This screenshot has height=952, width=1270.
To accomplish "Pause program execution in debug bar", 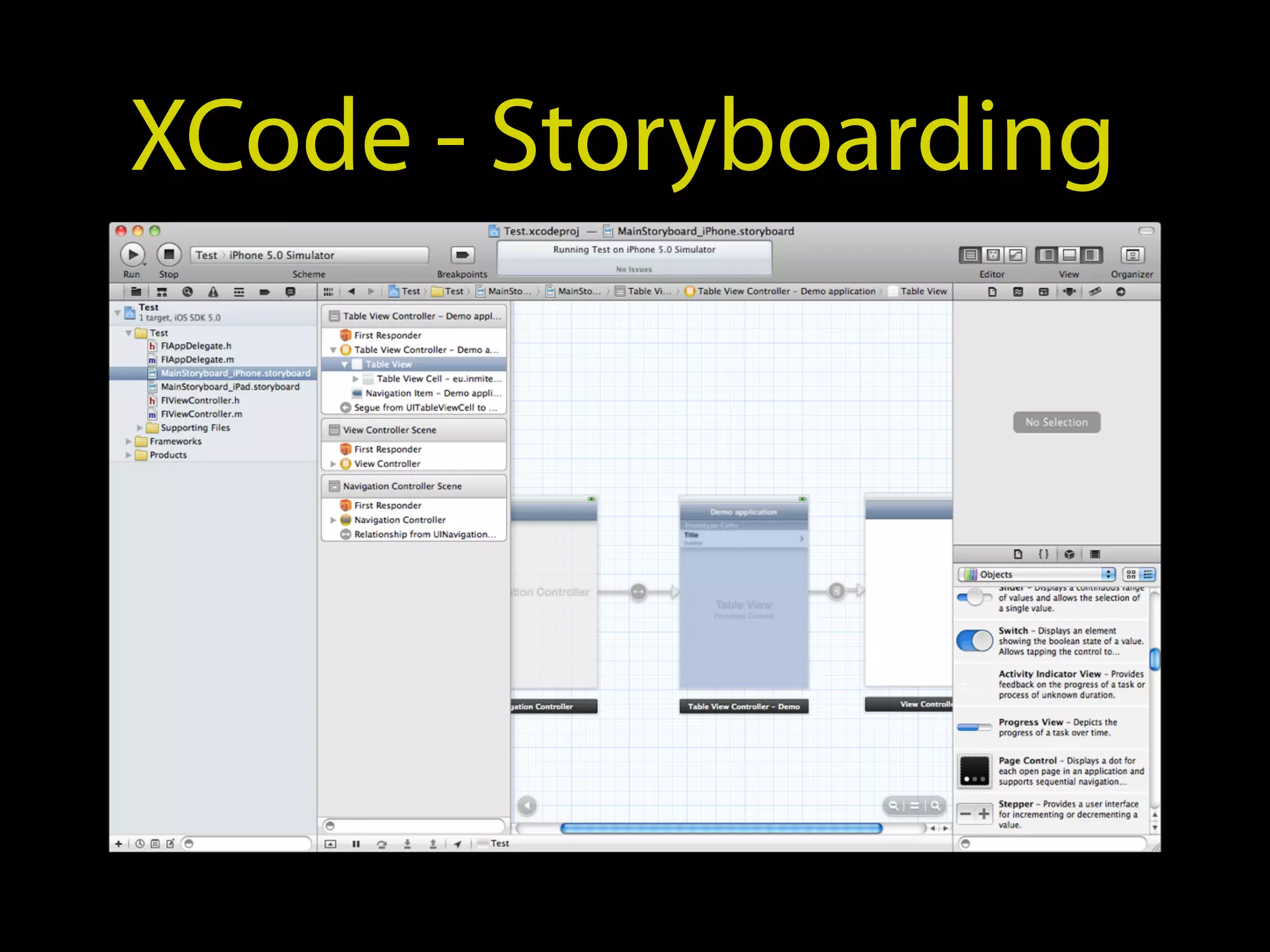I will [356, 844].
